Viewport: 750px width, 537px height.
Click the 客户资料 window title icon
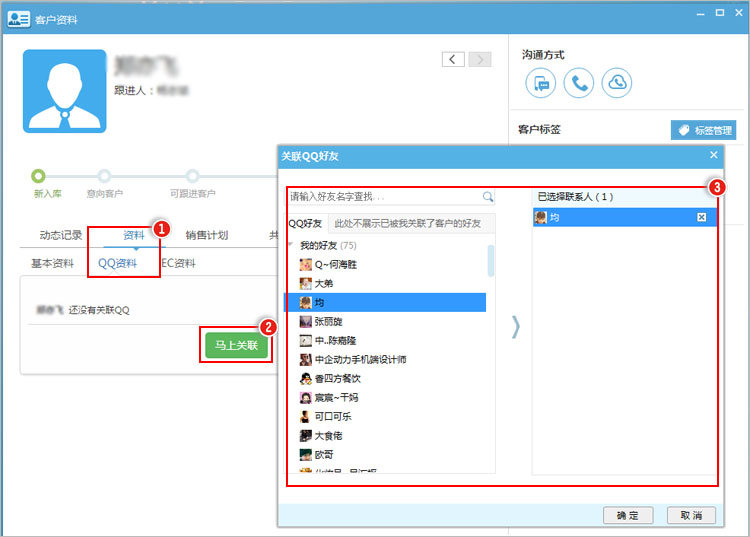[x=19, y=19]
